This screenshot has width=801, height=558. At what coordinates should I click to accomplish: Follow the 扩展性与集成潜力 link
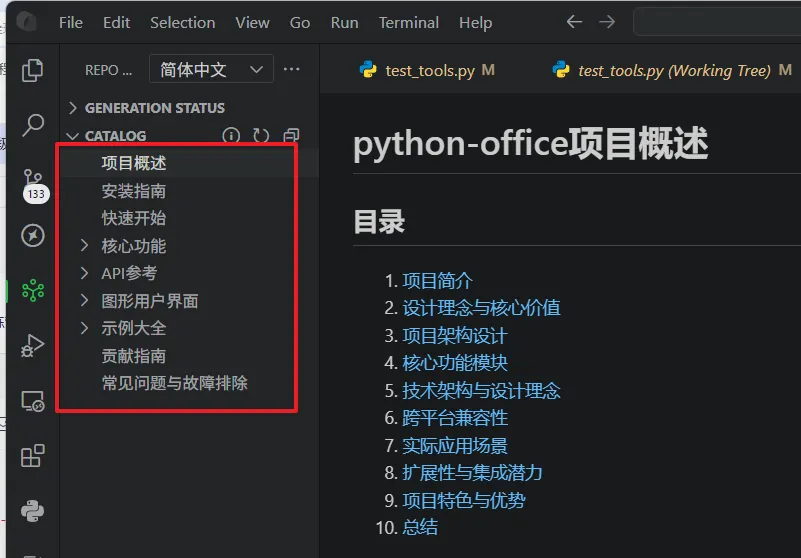[472, 473]
